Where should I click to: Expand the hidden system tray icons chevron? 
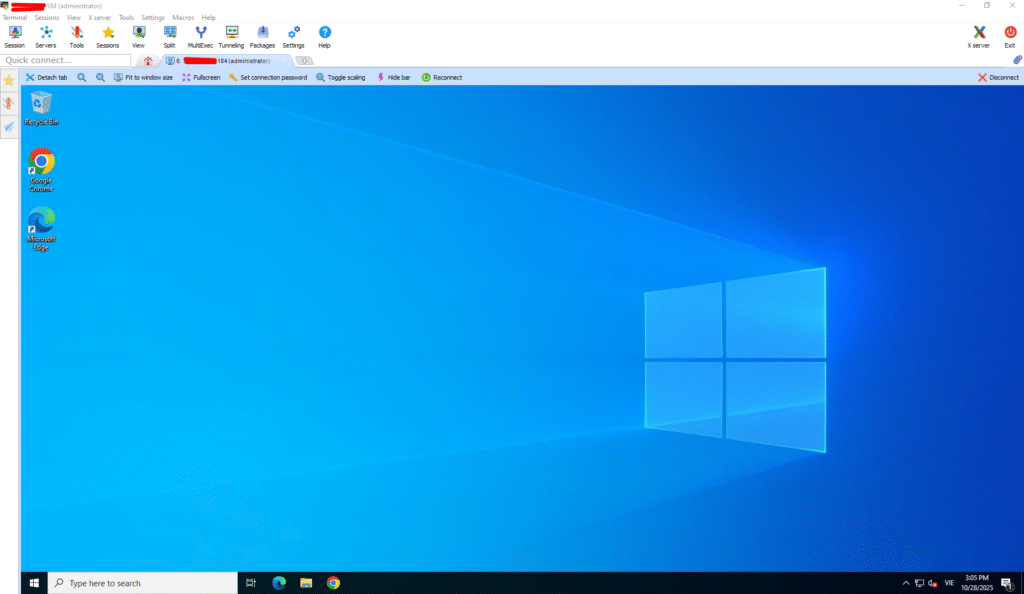click(x=906, y=583)
